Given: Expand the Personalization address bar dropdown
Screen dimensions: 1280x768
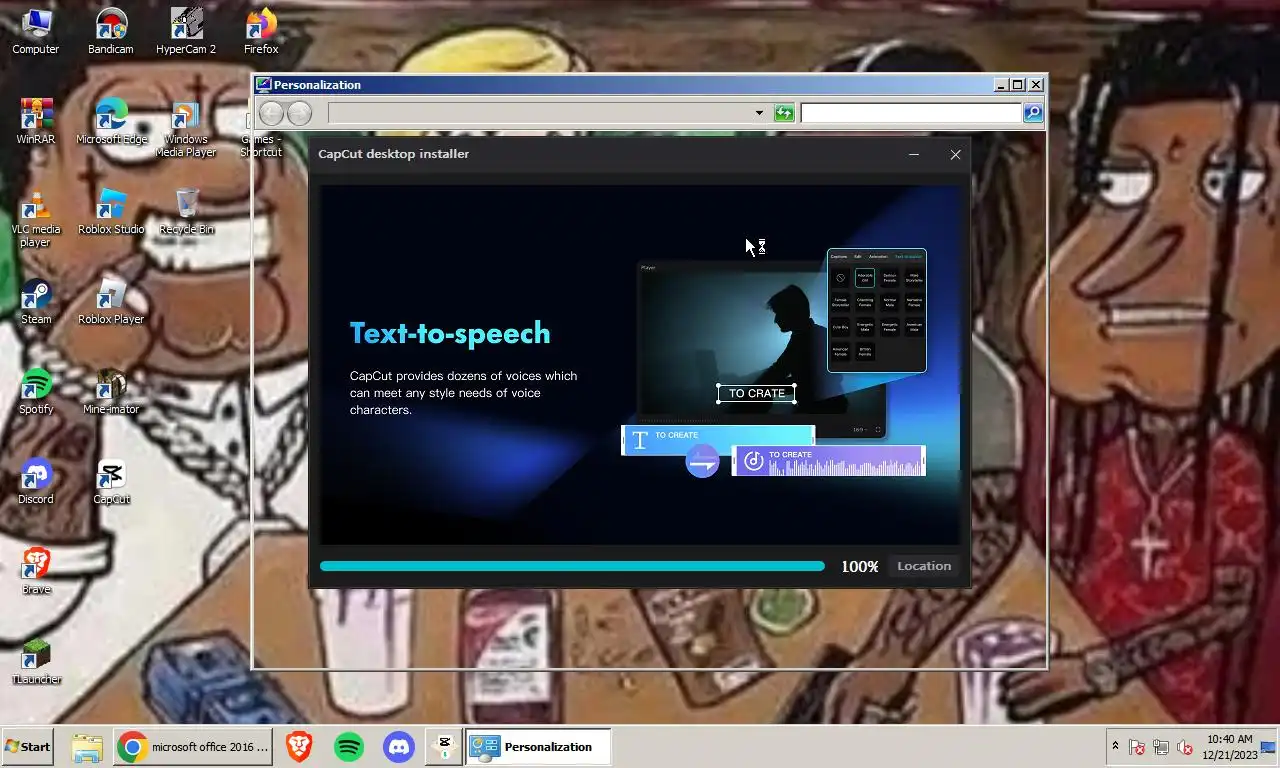Looking at the screenshot, I should coord(759,113).
